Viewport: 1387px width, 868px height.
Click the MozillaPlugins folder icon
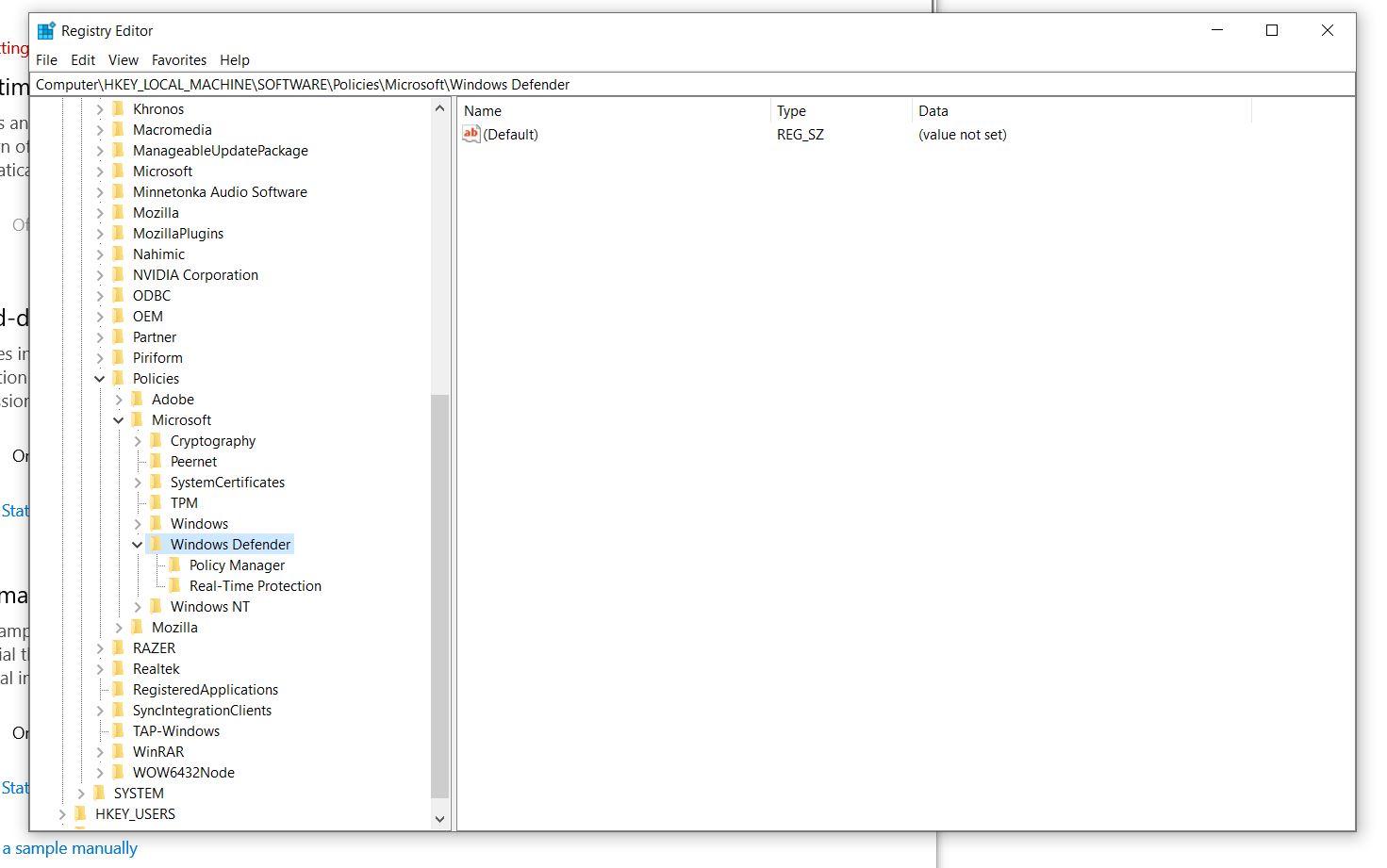click(118, 233)
